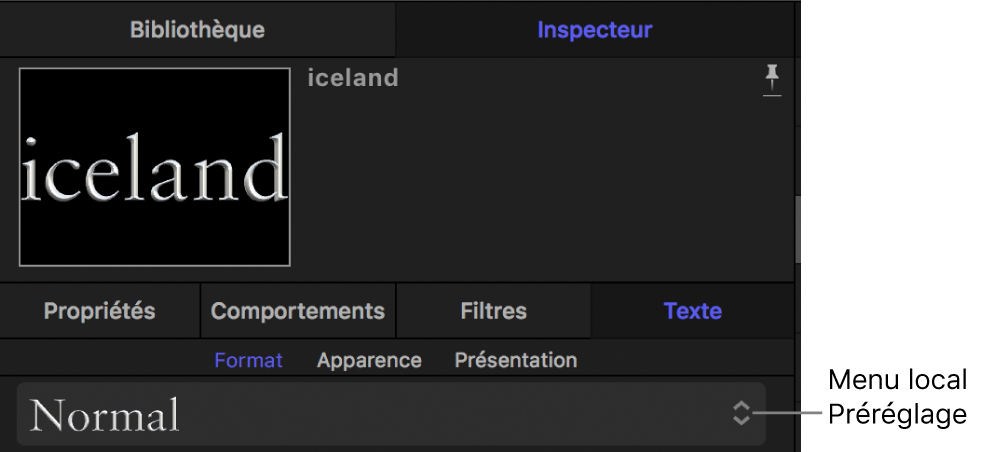Click the iceland text preview thumbnail
Screen dimensions: 990x452
point(155,167)
